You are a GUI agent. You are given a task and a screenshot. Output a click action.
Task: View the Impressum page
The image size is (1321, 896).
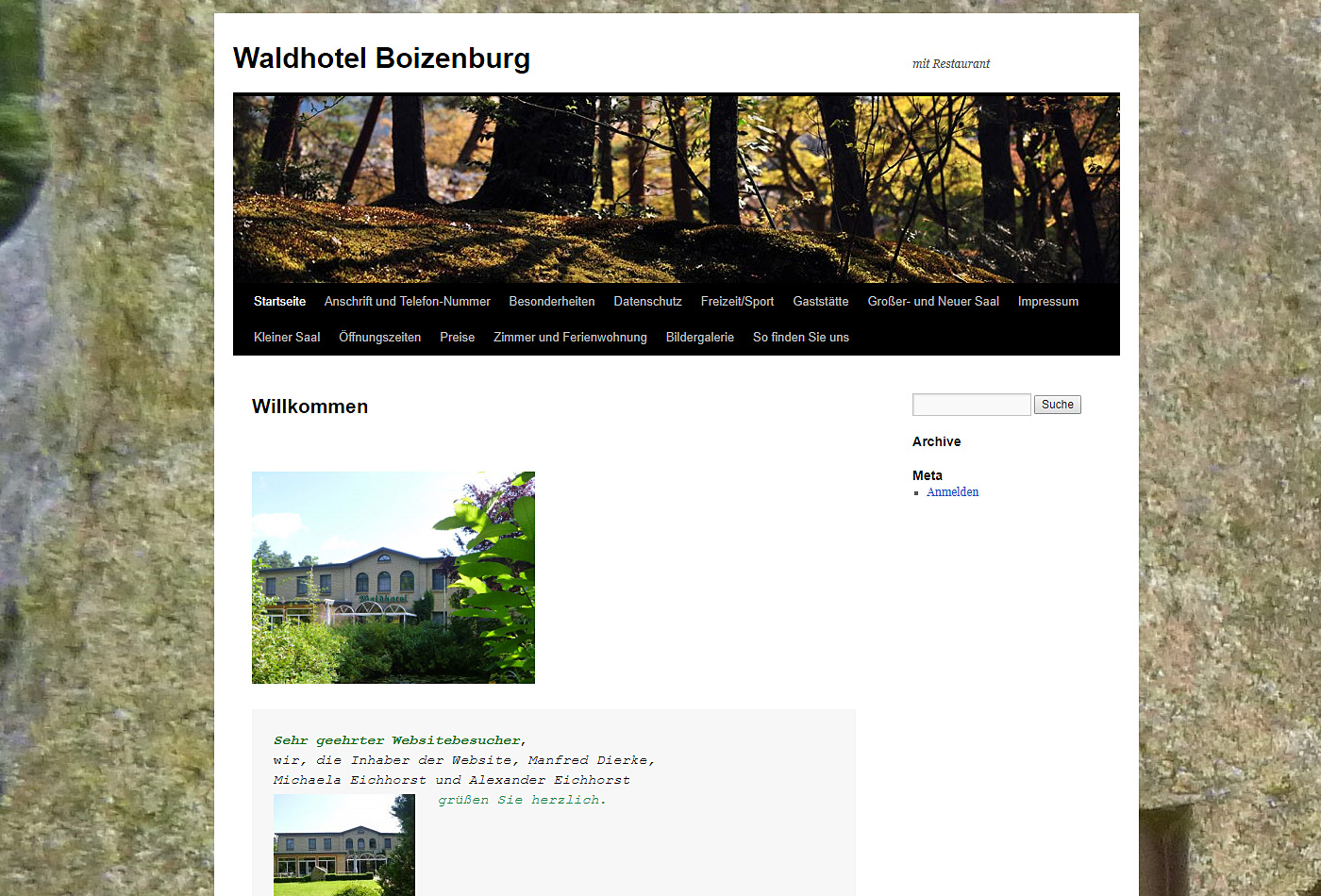click(1048, 302)
